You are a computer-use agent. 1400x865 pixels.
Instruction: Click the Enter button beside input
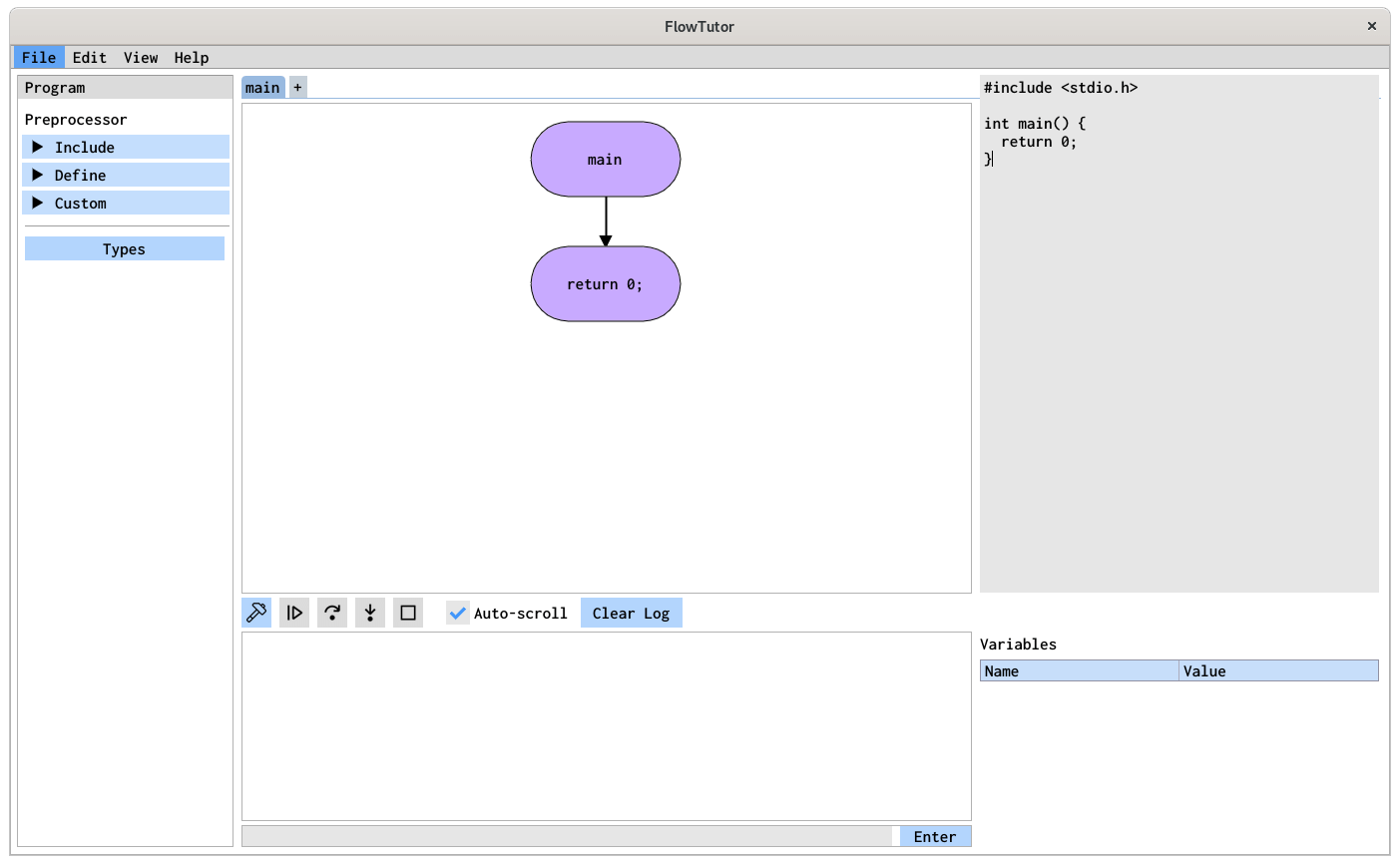[x=935, y=836]
